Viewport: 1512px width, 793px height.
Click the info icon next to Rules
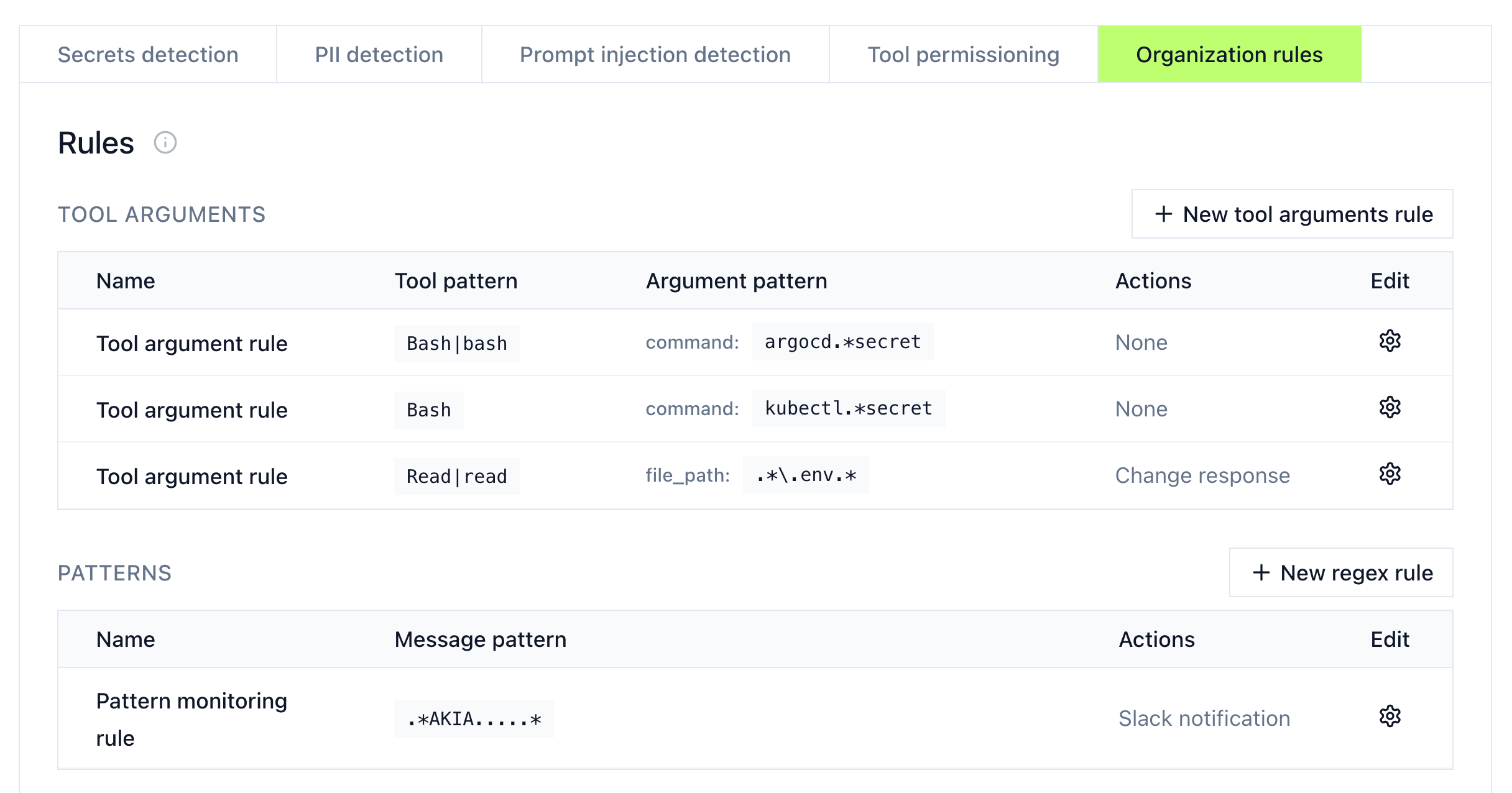pyautogui.click(x=165, y=142)
